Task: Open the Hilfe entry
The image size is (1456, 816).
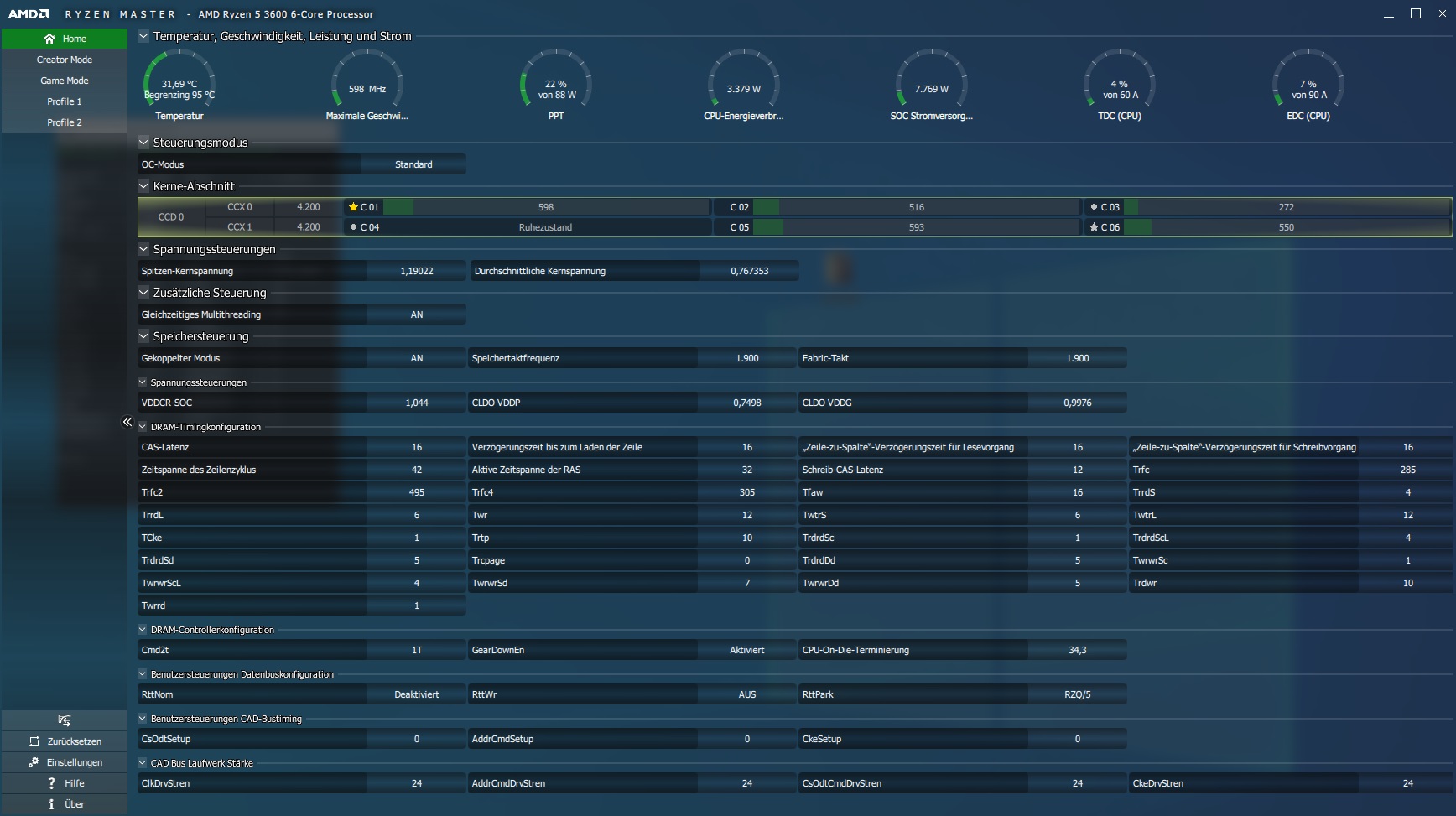Action: click(x=65, y=783)
